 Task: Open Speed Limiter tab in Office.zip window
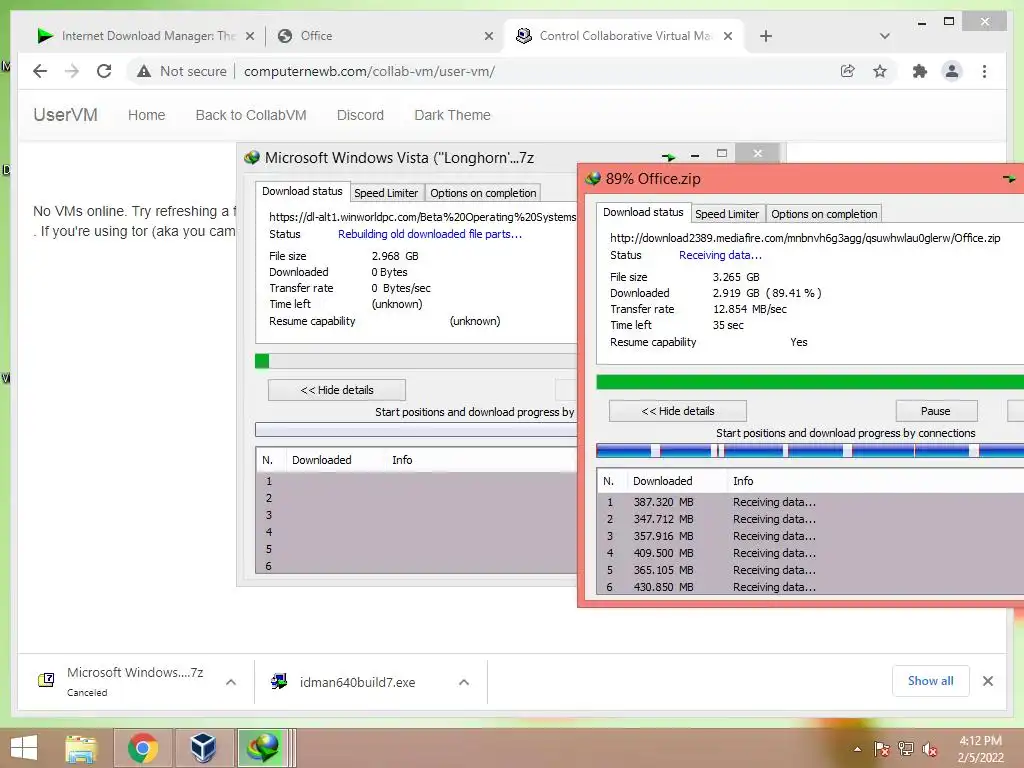[727, 214]
